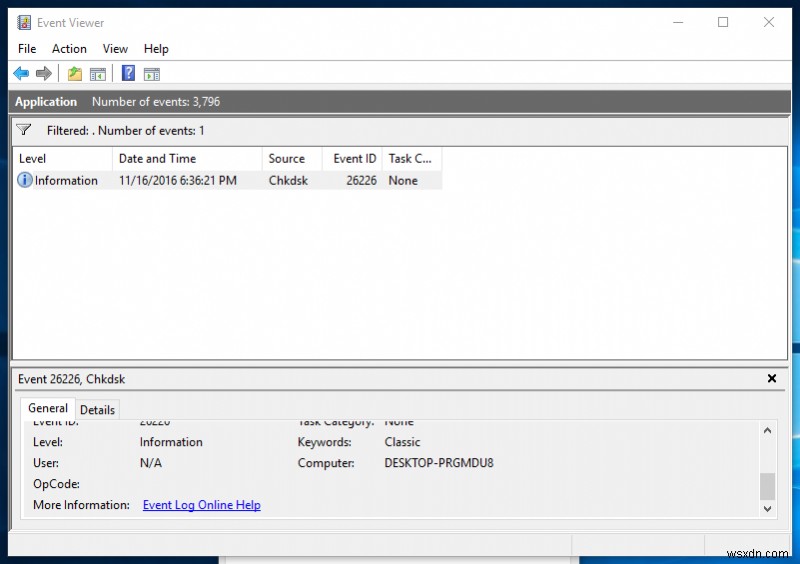
Task: Click the None task category cell
Action: pos(403,181)
